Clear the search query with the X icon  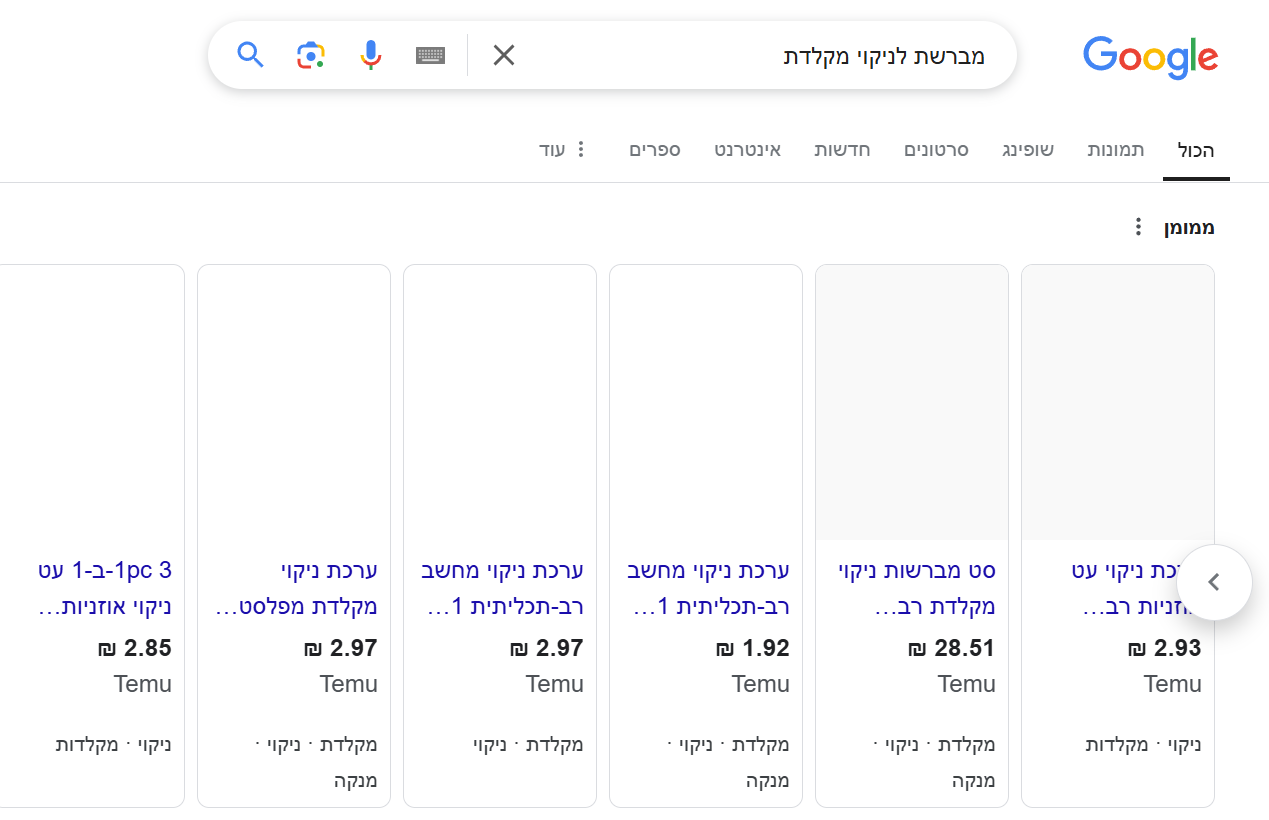(x=503, y=55)
